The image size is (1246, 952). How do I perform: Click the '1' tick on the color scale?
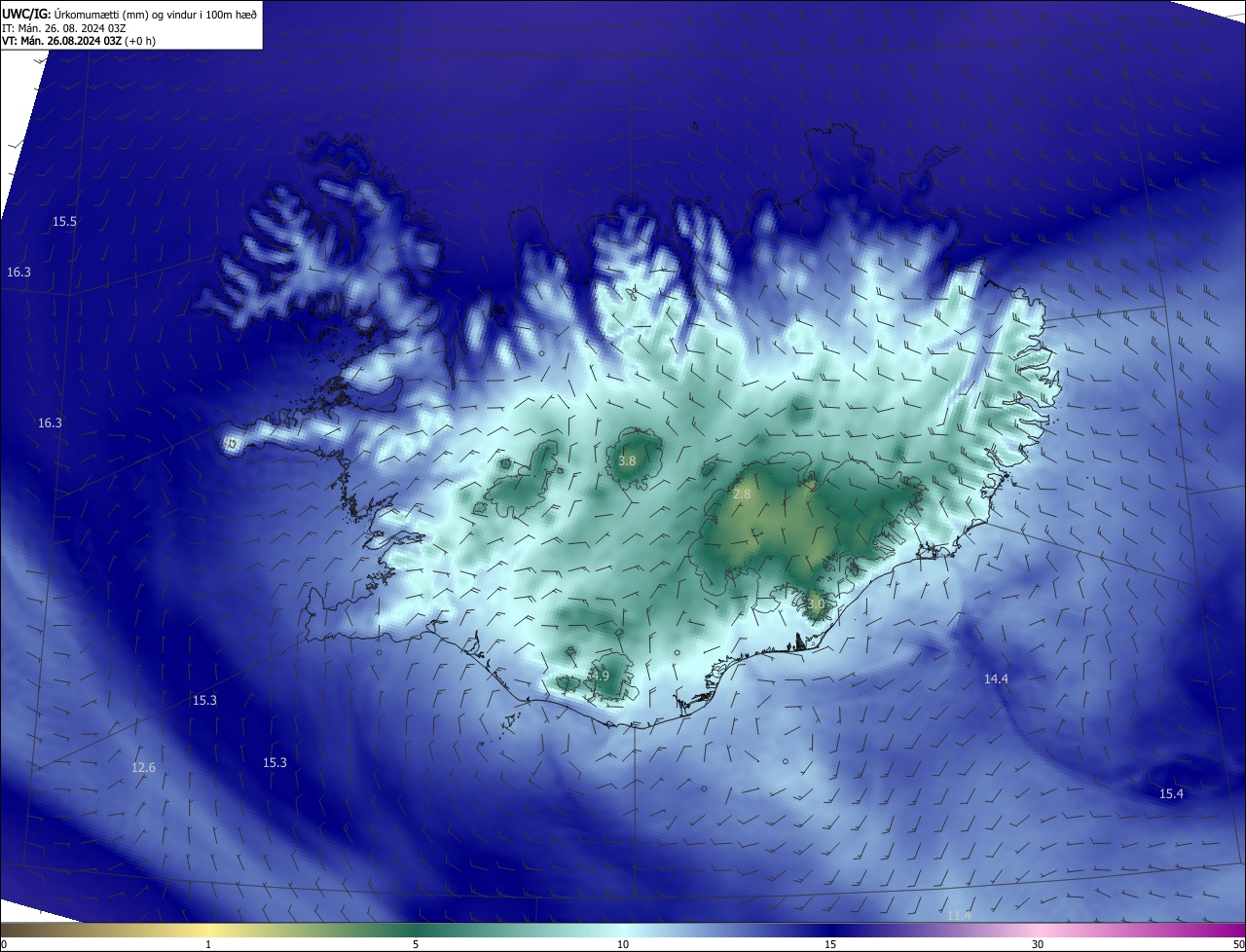pyautogui.click(x=208, y=944)
